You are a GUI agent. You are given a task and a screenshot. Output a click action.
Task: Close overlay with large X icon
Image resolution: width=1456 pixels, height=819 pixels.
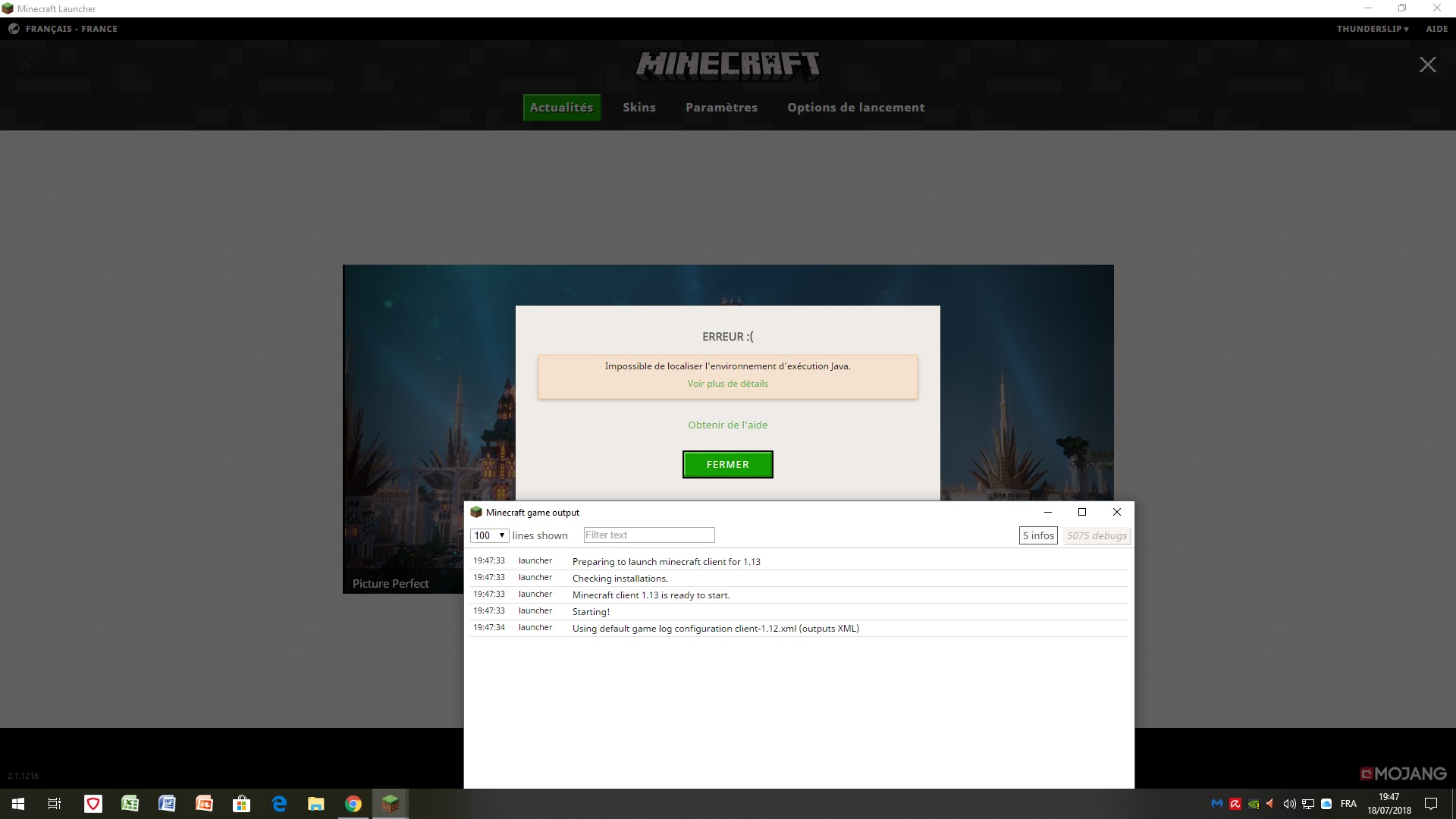click(x=1427, y=65)
